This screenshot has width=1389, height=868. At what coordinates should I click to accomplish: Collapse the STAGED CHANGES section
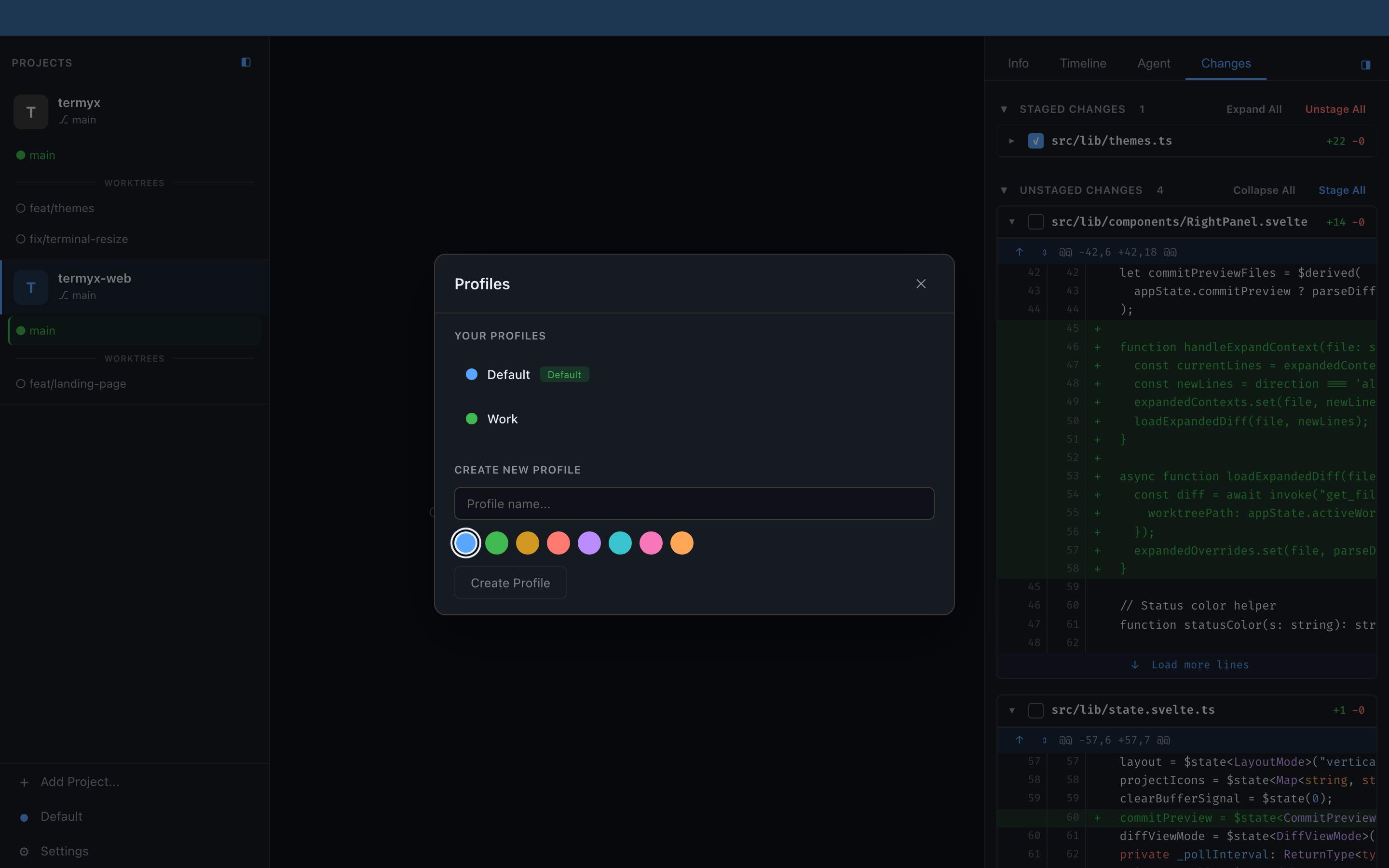point(1004,108)
